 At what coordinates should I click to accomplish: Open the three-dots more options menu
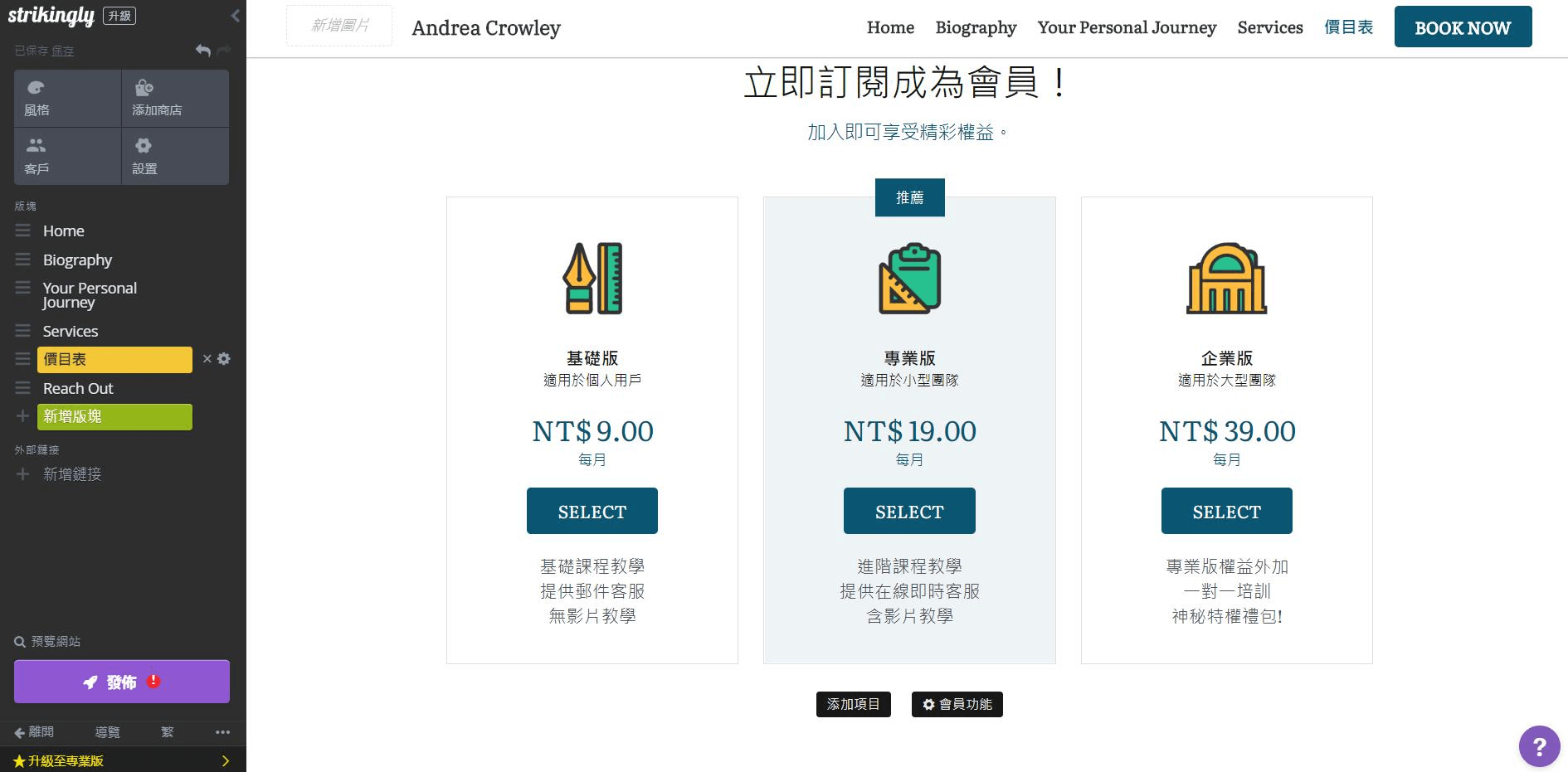tap(222, 732)
